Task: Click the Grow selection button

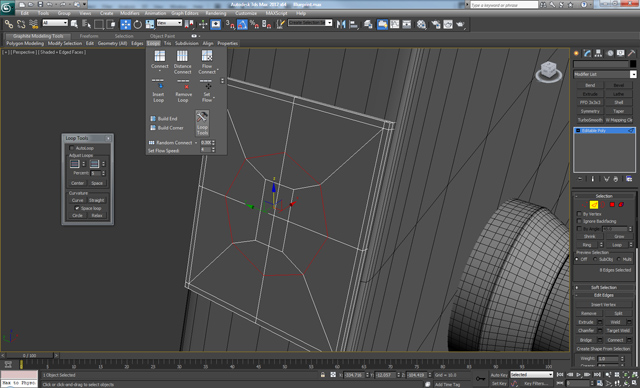Action: click(619, 237)
